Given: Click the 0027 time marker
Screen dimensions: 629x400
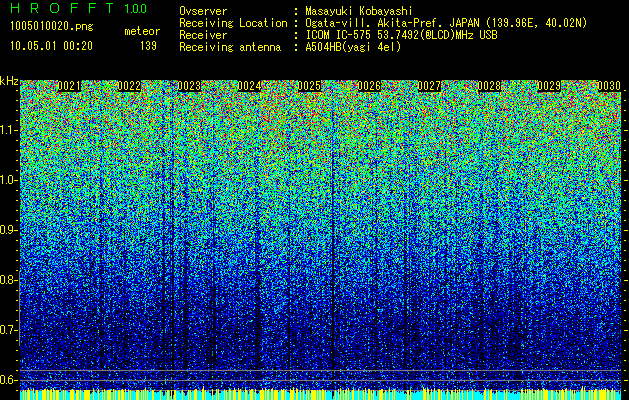Looking at the screenshot, I should click(429, 86).
